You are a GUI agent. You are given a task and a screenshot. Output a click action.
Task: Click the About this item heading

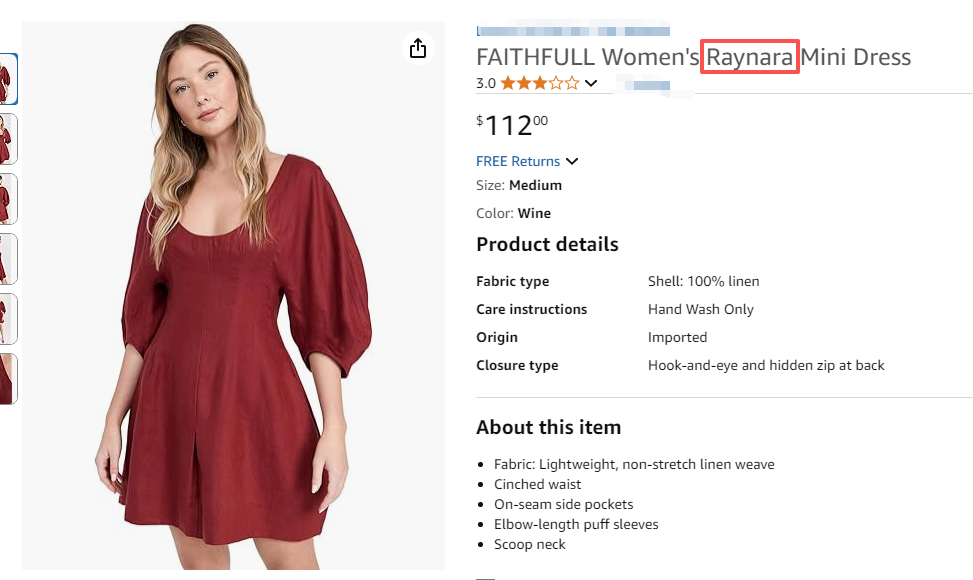click(x=548, y=427)
